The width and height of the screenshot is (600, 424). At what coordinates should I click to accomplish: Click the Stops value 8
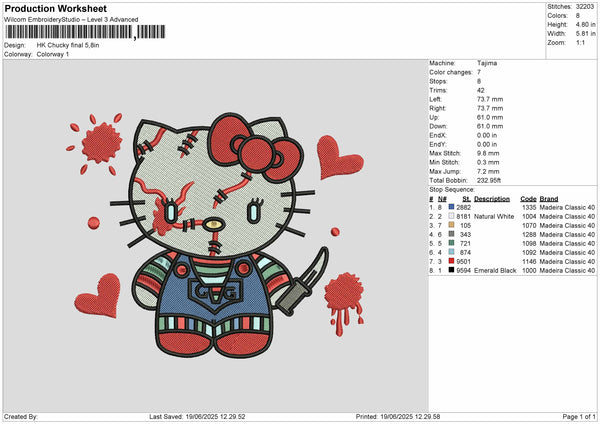coord(479,81)
